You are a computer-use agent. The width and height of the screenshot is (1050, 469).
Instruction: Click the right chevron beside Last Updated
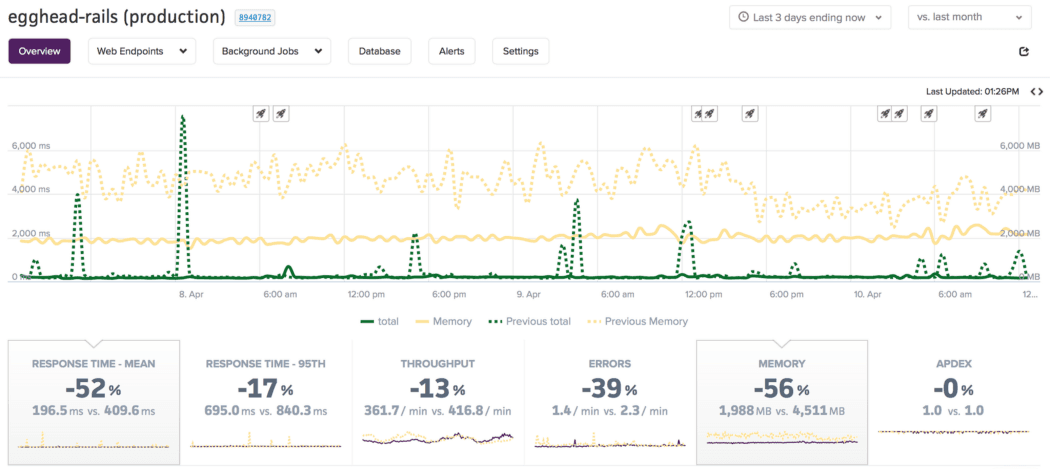click(1039, 92)
